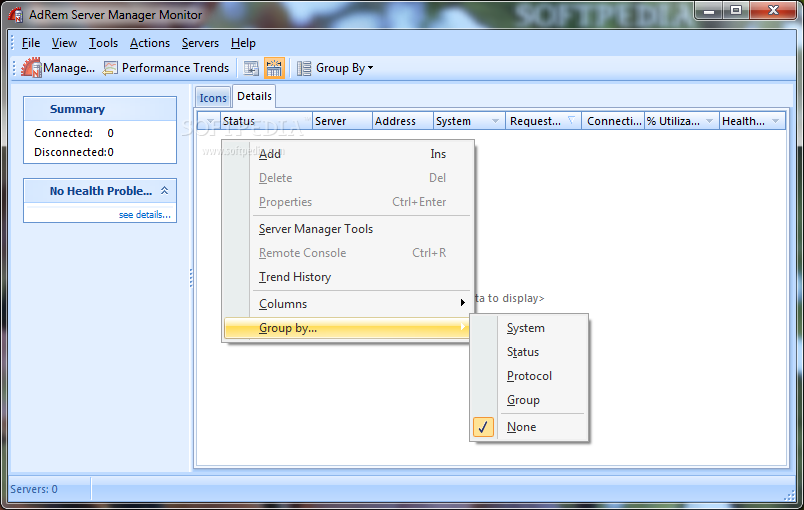804x510 pixels.
Task: Open the System column filter arrow
Action: pyautogui.click(x=495, y=121)
